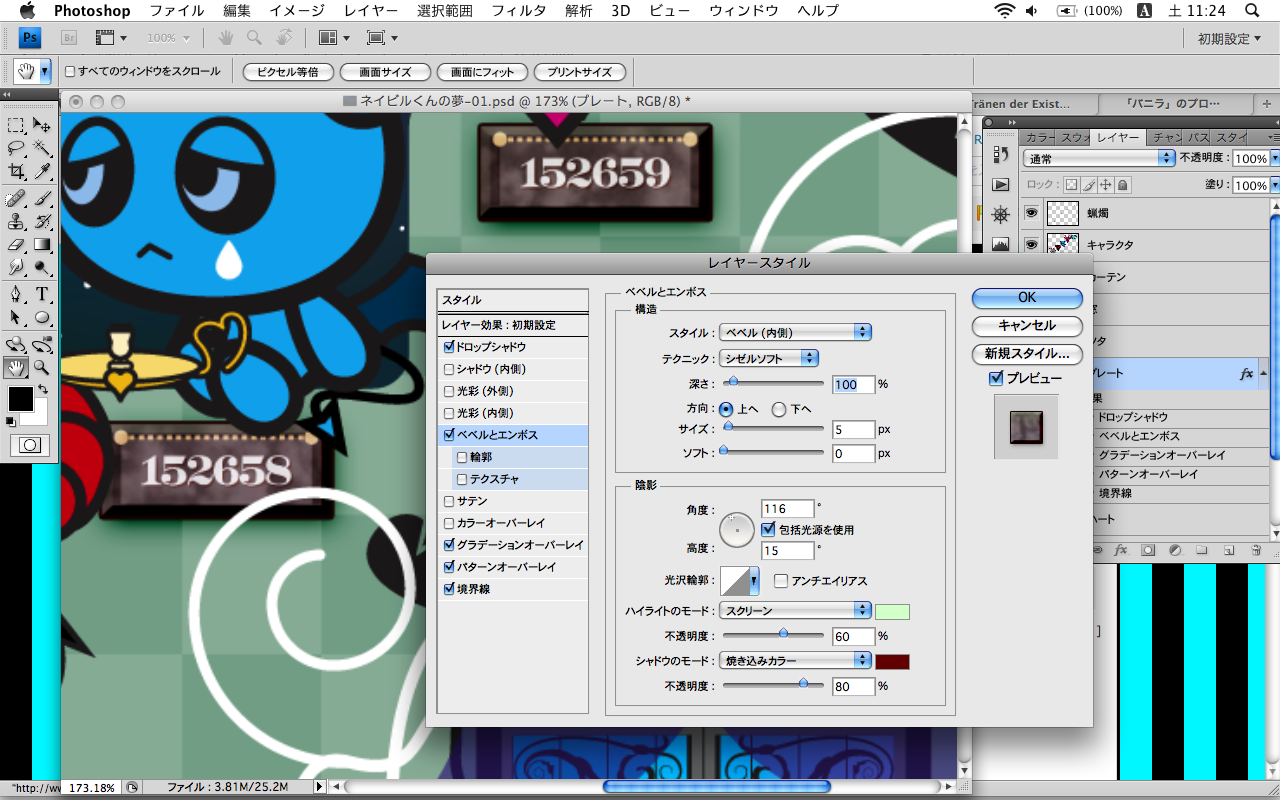The width and height of the screenshot is (1280, 800).
Task: Open the ハイライトのモード dropdown
Action: (795, 610)
